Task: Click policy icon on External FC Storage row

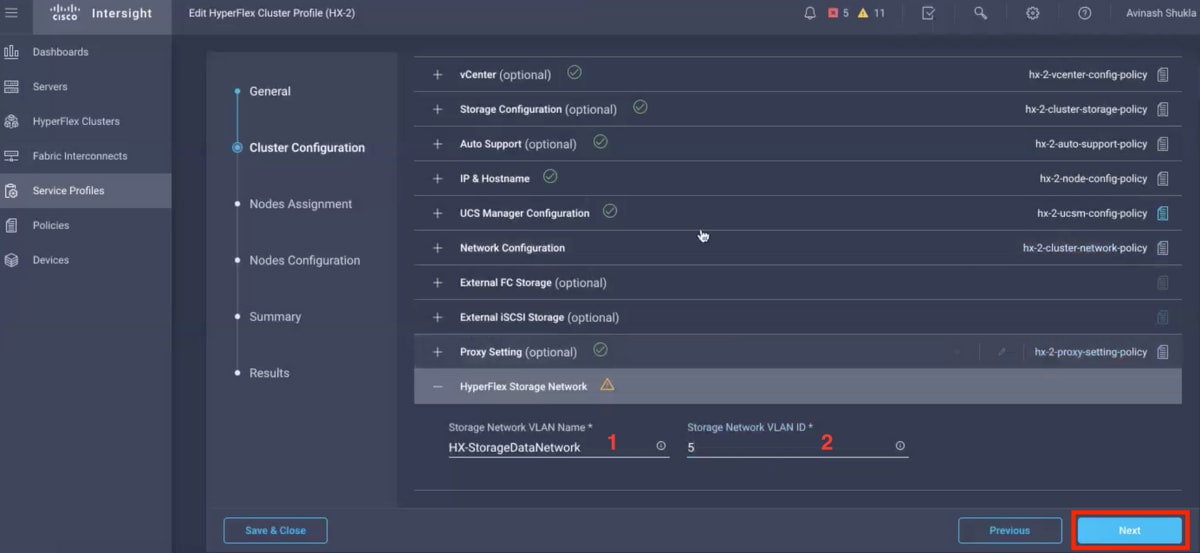Action: coord(1163,283)
